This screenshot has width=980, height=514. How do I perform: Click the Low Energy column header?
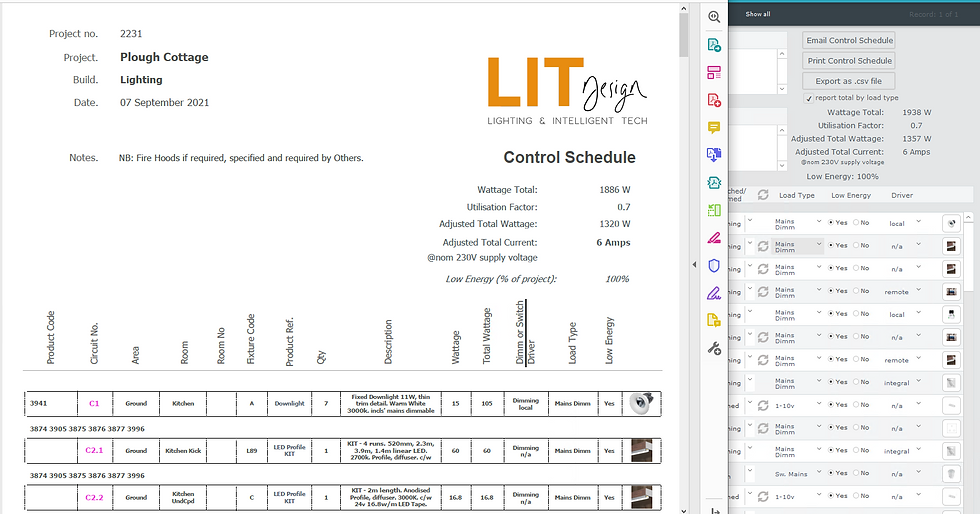coord(851,196)
